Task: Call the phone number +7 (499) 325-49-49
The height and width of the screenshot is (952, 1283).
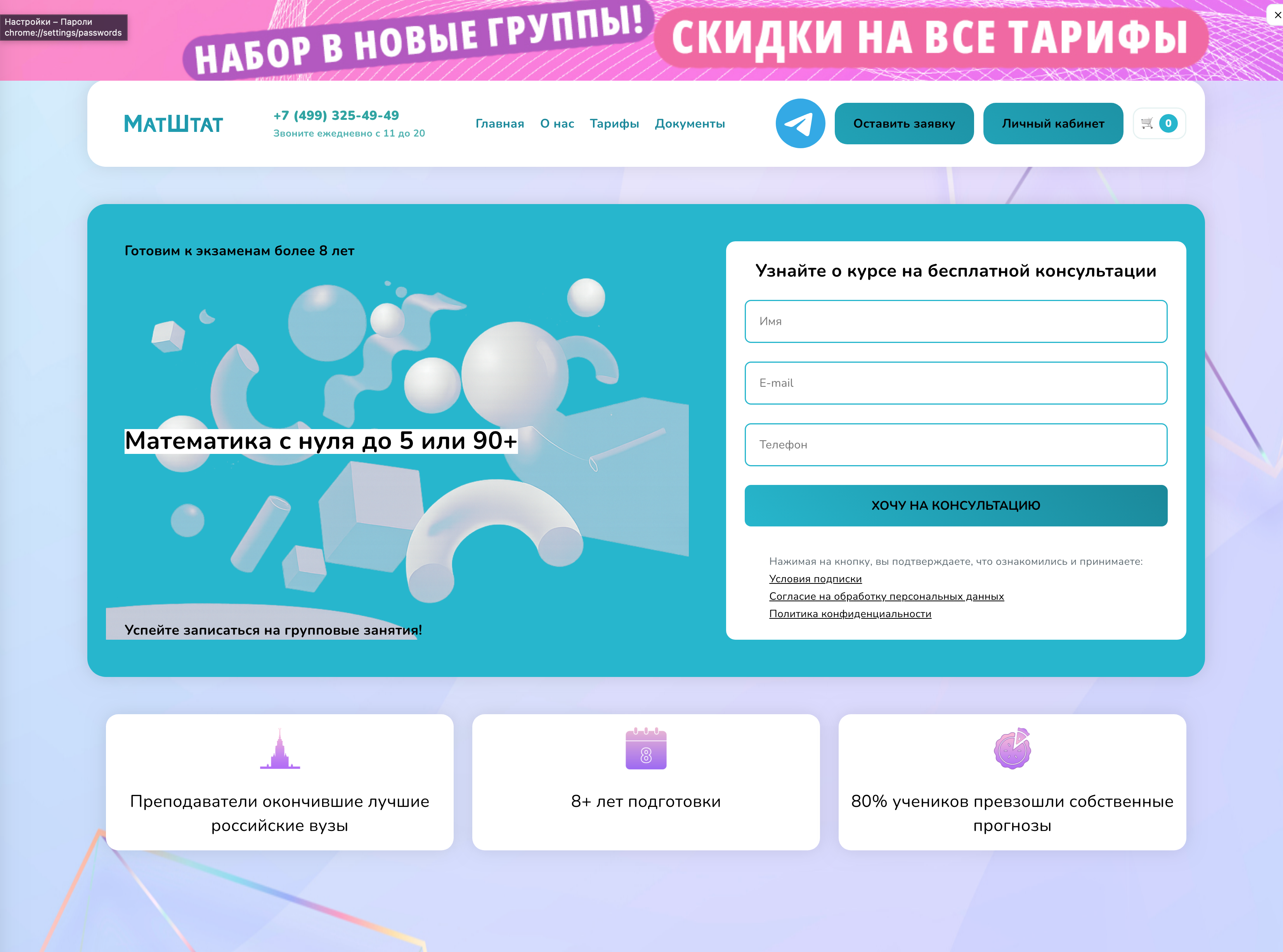Action: coord(336,115)
